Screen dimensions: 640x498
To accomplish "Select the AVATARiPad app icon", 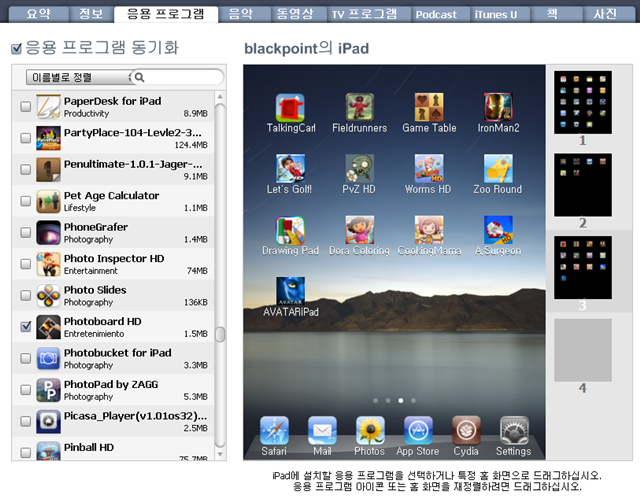I will coord(290,291).
